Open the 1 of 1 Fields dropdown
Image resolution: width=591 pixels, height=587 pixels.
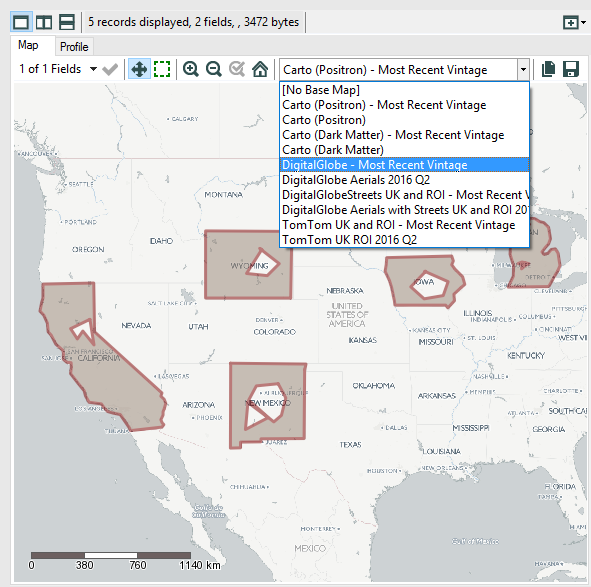(58, 69)
